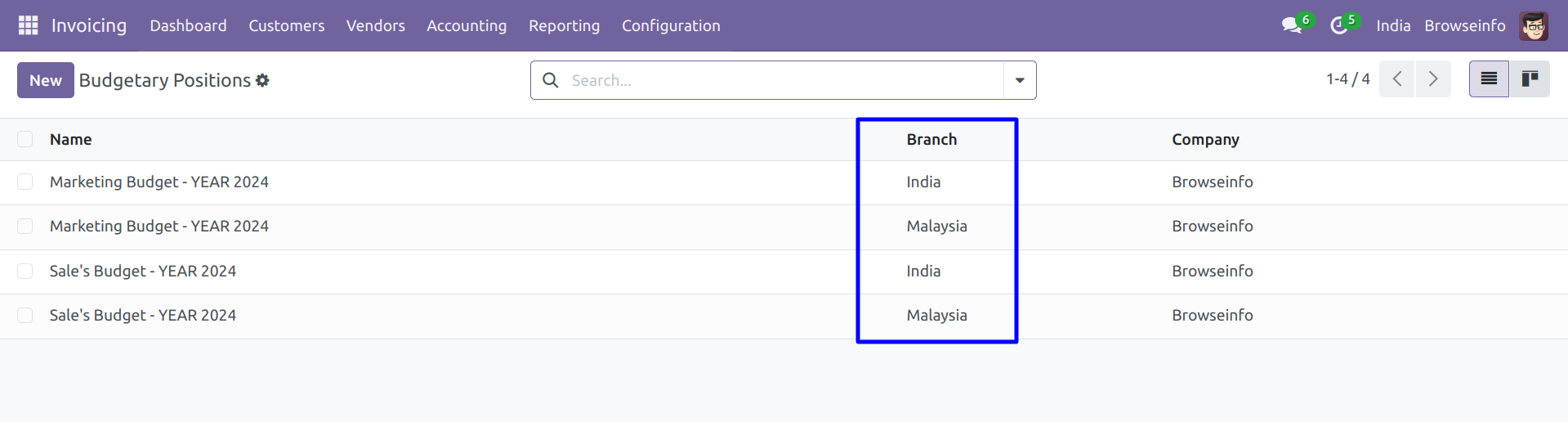Viewport: 1568px width, 422px height.
Task: Go to the Dashboard menu
Action: [188, 25]
